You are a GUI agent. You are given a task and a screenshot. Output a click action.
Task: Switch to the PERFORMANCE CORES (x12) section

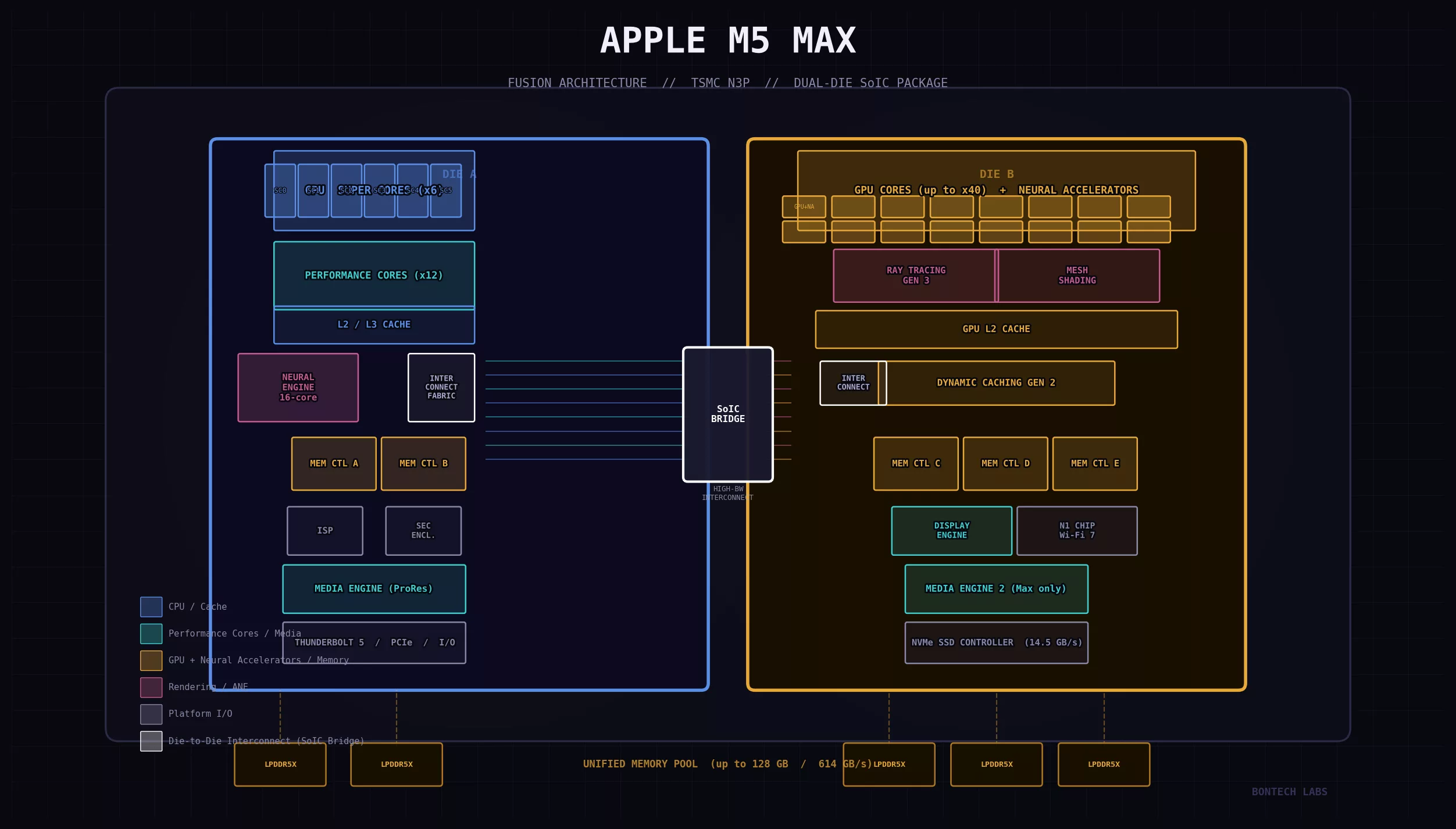(374, 275)
